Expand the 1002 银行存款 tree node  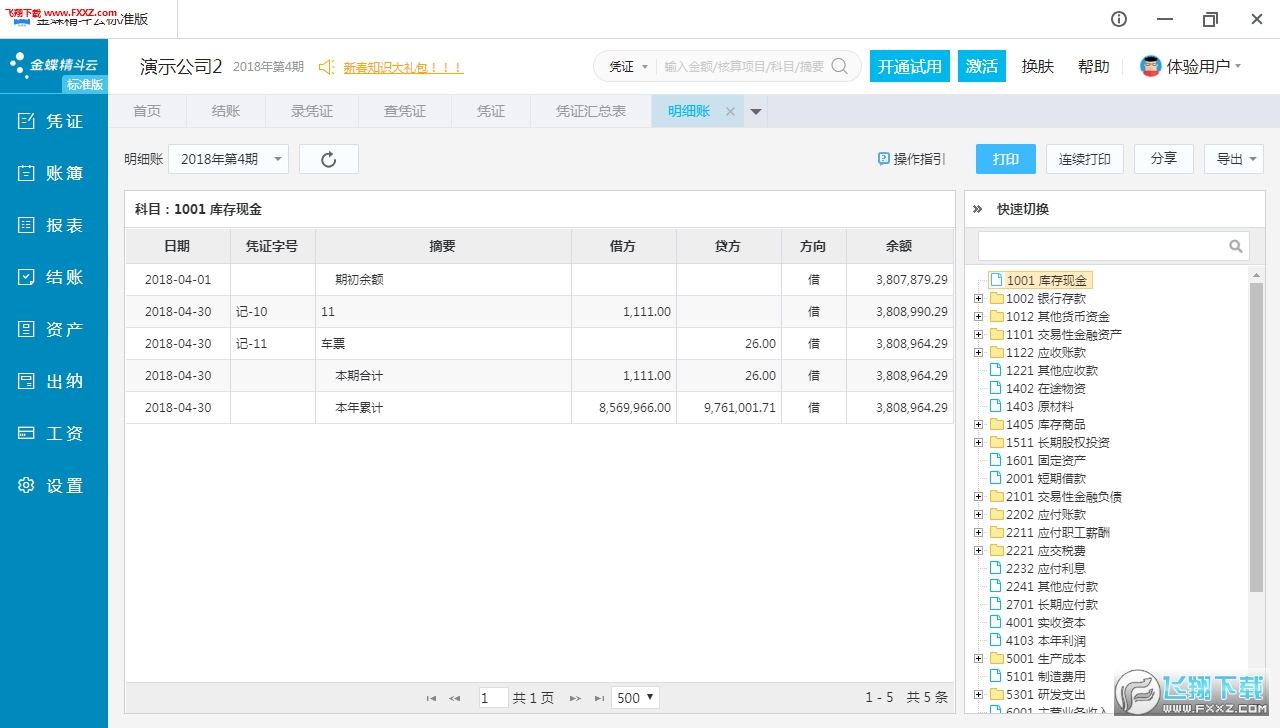click(x=978, y=298)
